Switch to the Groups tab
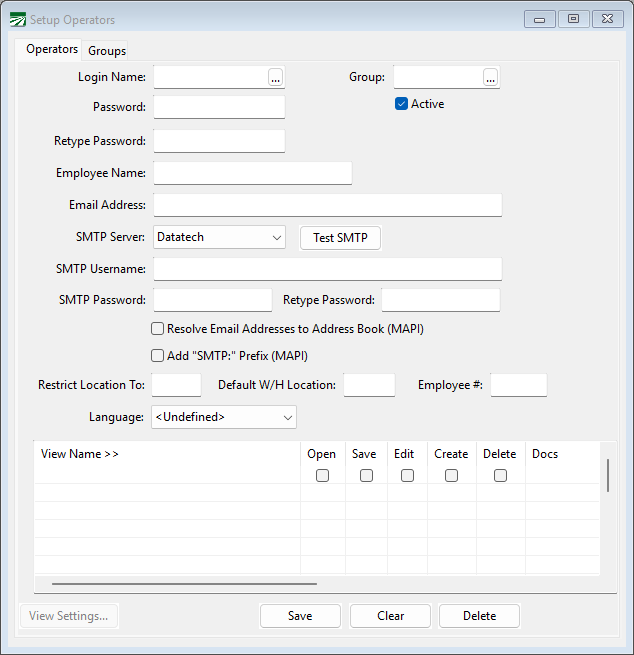 pos(107,50)
